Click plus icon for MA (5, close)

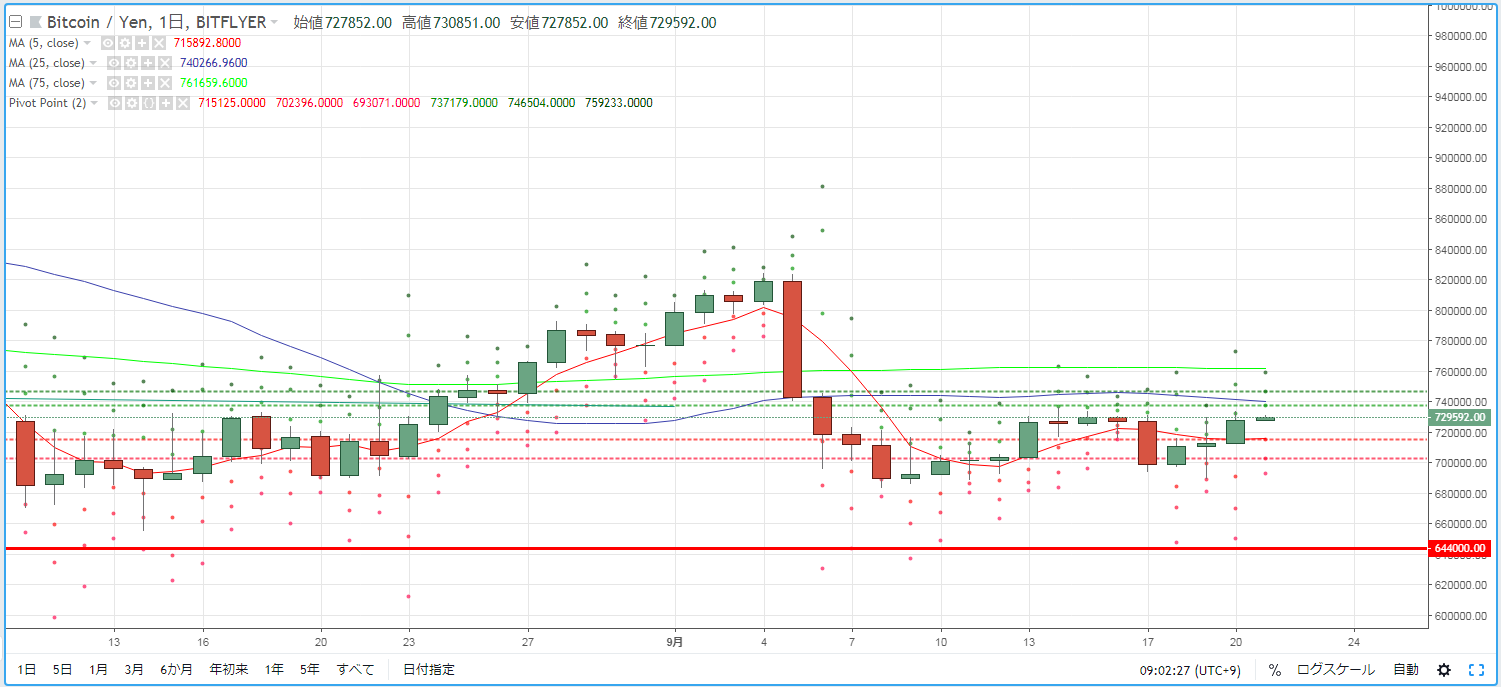[142, 43]
